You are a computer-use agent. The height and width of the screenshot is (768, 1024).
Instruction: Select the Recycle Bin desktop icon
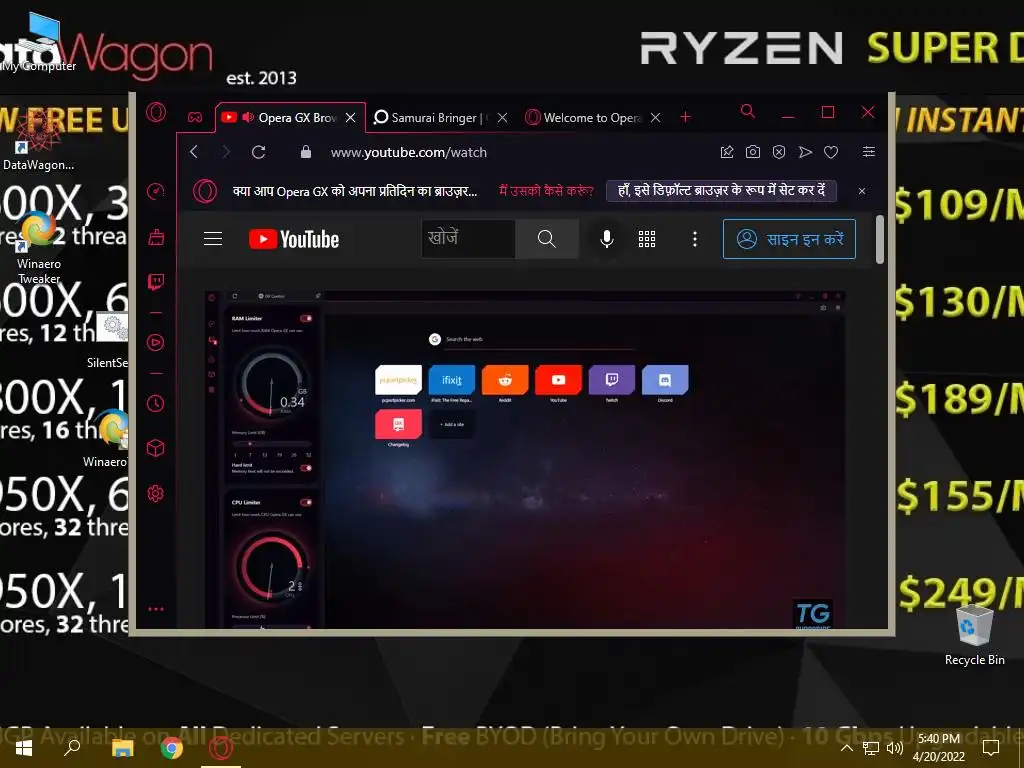[974, 635]
